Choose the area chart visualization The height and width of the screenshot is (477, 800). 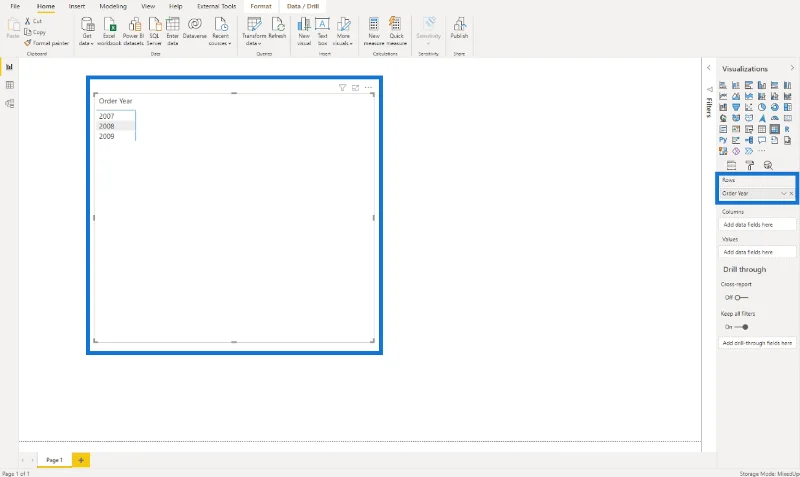pyautogui.click(x=736, y=96)
